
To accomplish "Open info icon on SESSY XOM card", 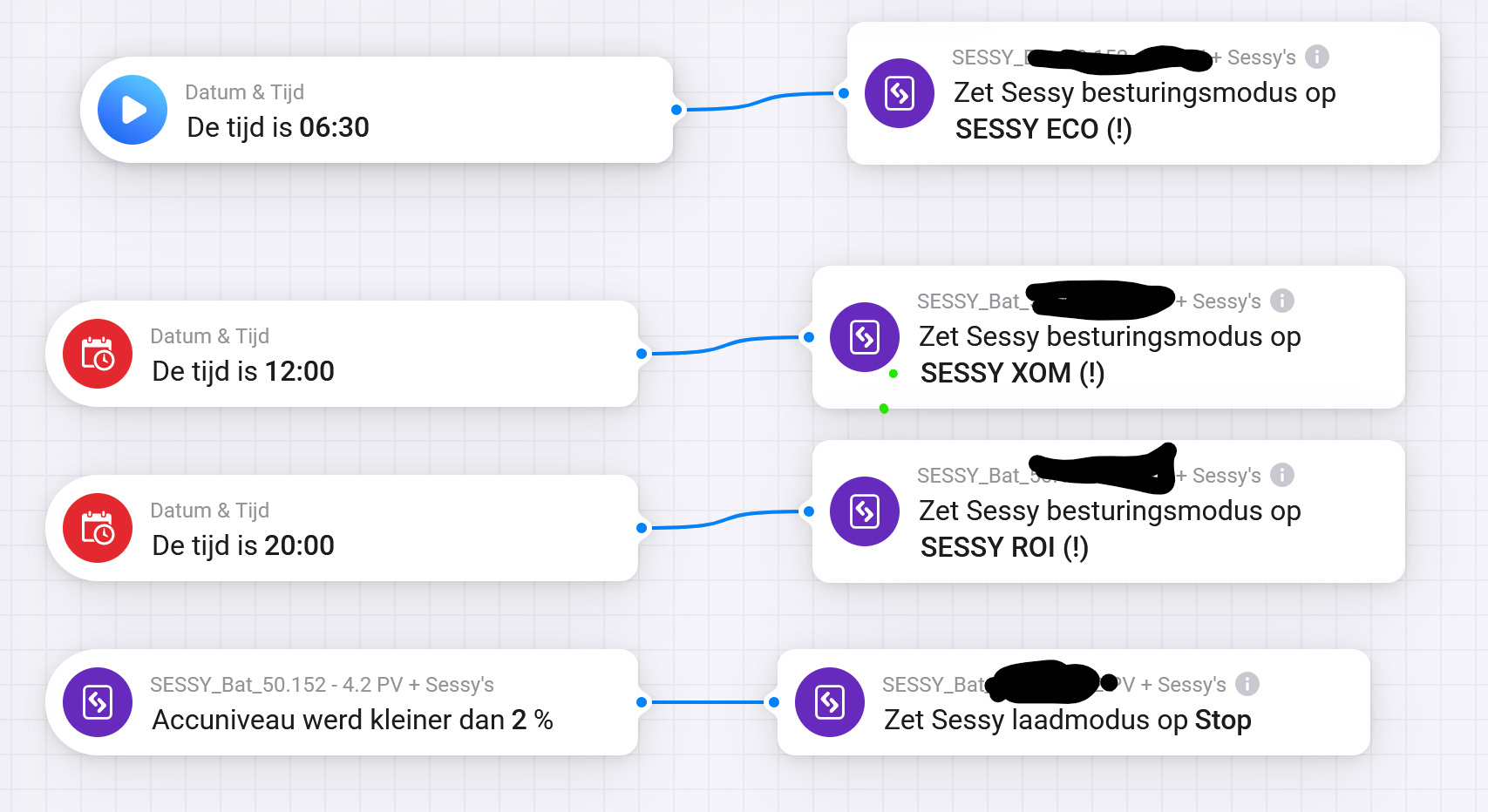I will 1282,301.
